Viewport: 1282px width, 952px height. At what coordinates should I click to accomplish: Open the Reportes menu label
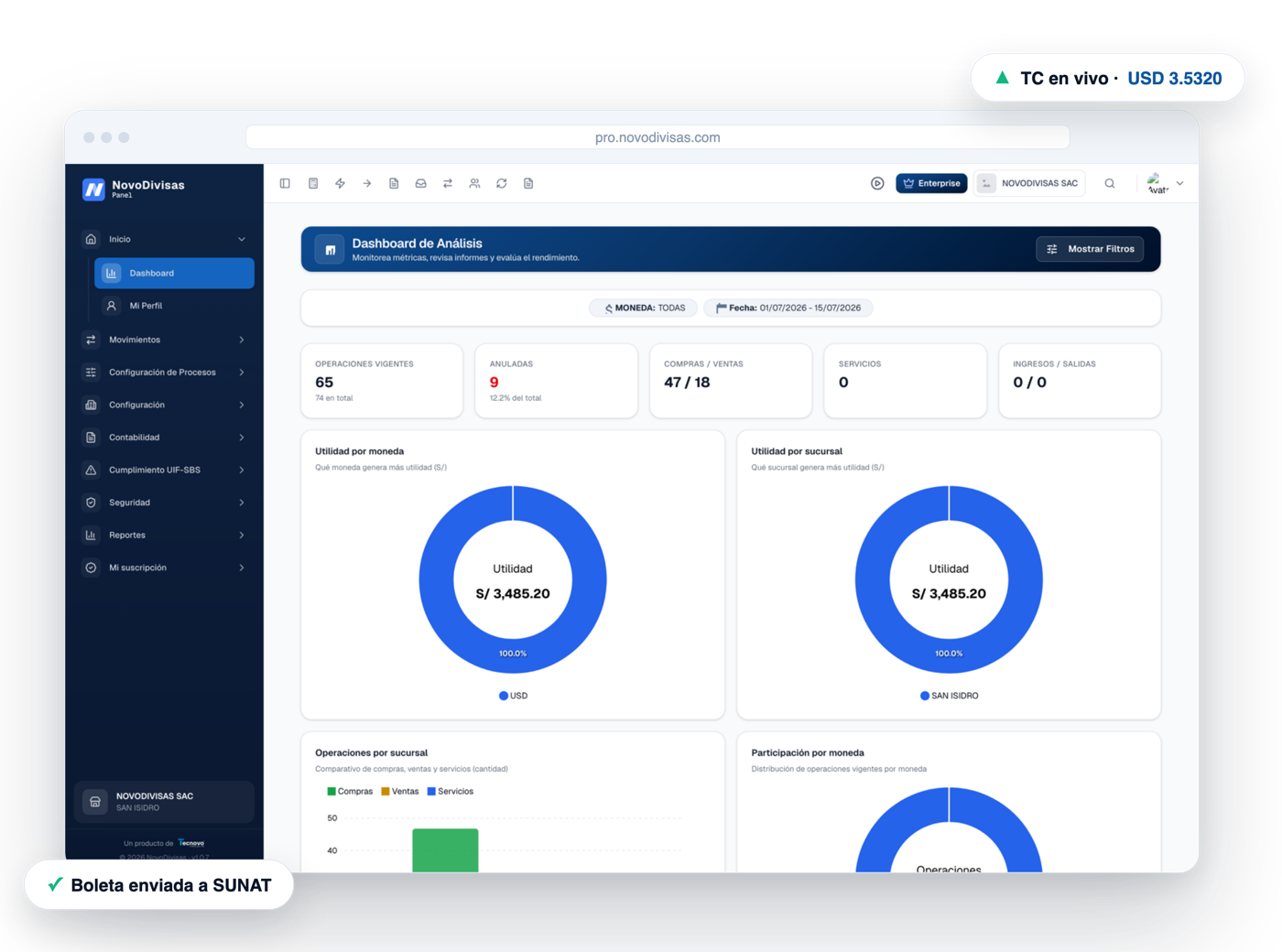127,535
